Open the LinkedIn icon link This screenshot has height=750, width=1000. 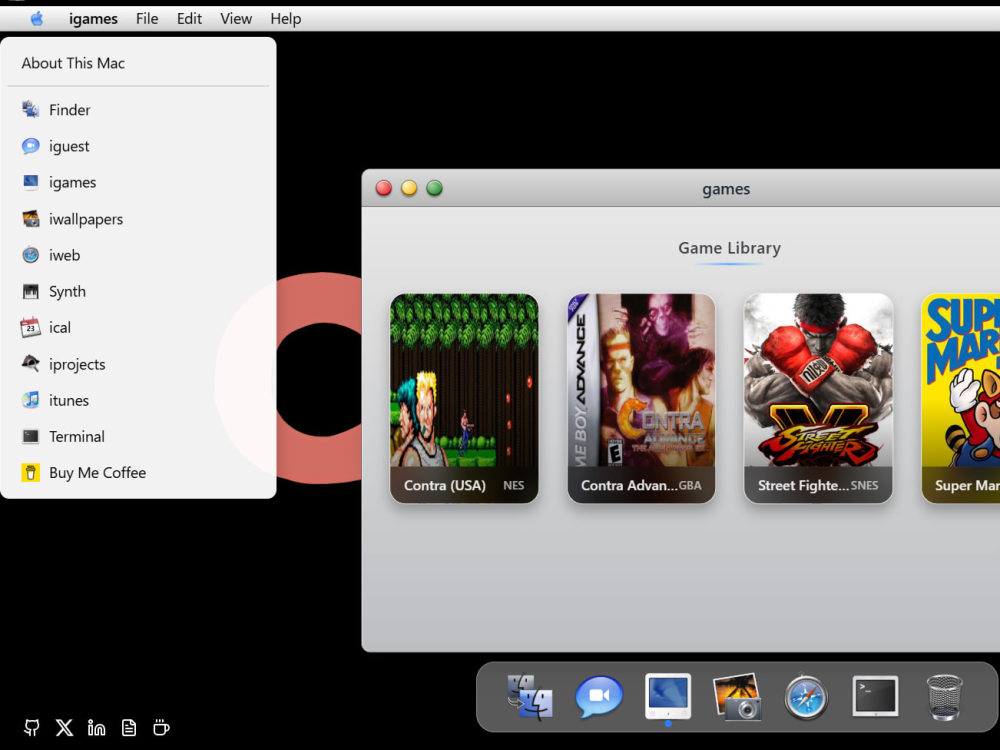[96, 728]
